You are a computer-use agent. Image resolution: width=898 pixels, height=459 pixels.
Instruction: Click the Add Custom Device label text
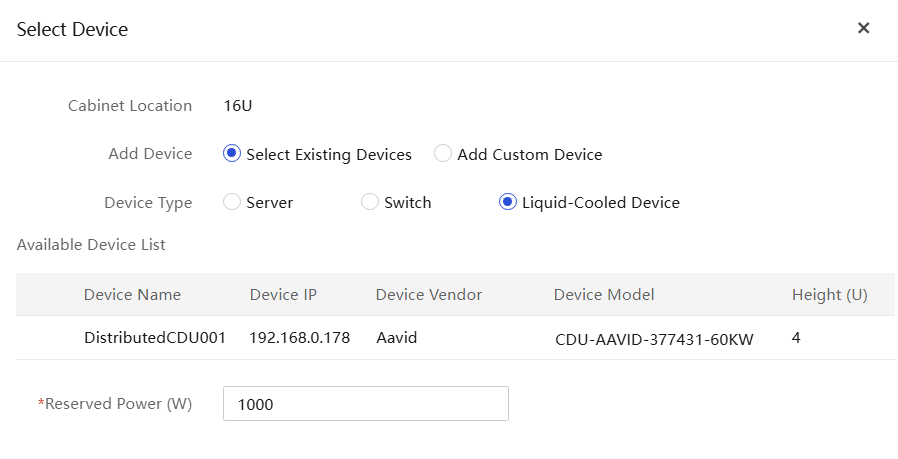click(530, 154)
